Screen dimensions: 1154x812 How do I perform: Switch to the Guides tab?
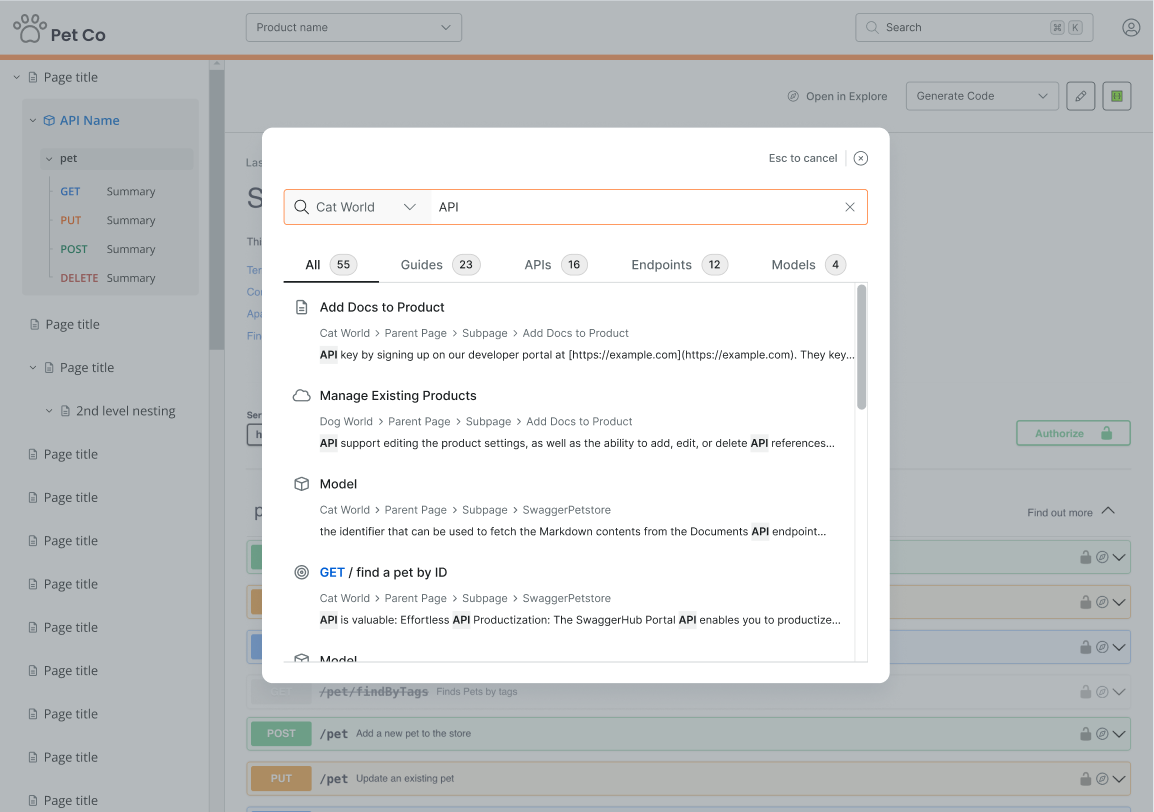pos(439,265)
